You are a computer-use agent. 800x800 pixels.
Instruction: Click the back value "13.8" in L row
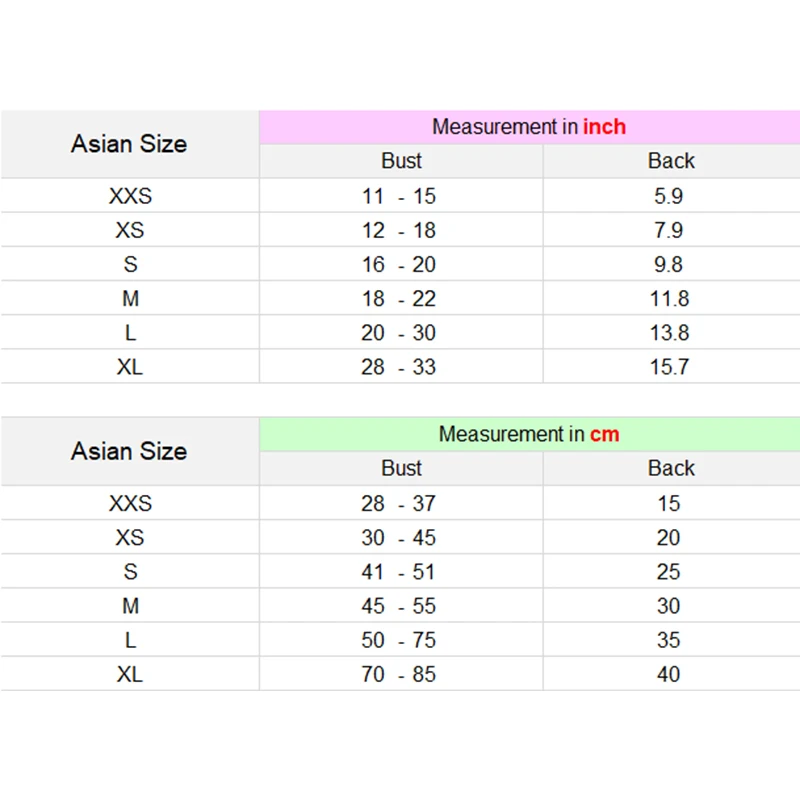669,332
